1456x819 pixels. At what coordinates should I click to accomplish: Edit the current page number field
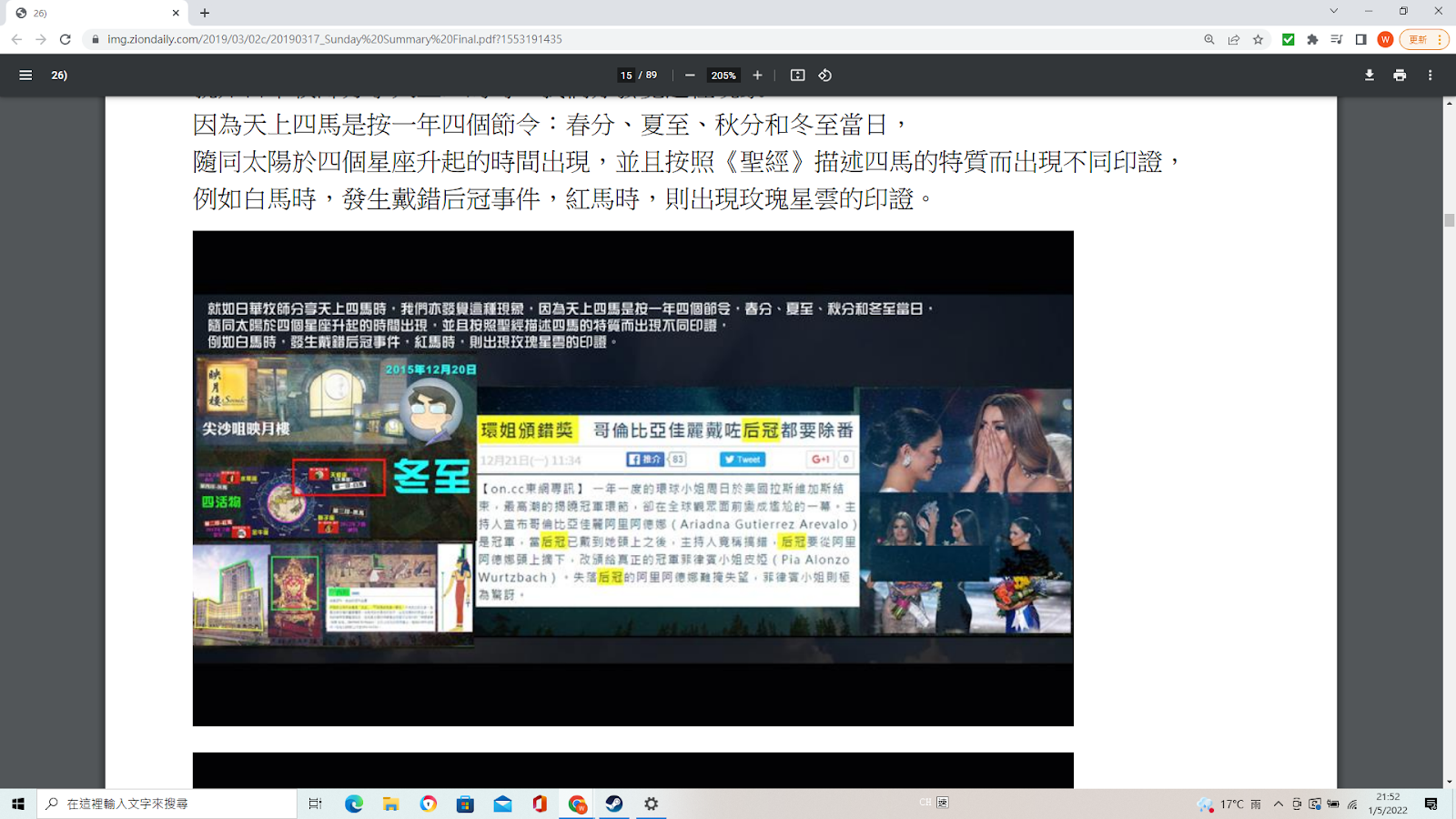click(626, 76)
